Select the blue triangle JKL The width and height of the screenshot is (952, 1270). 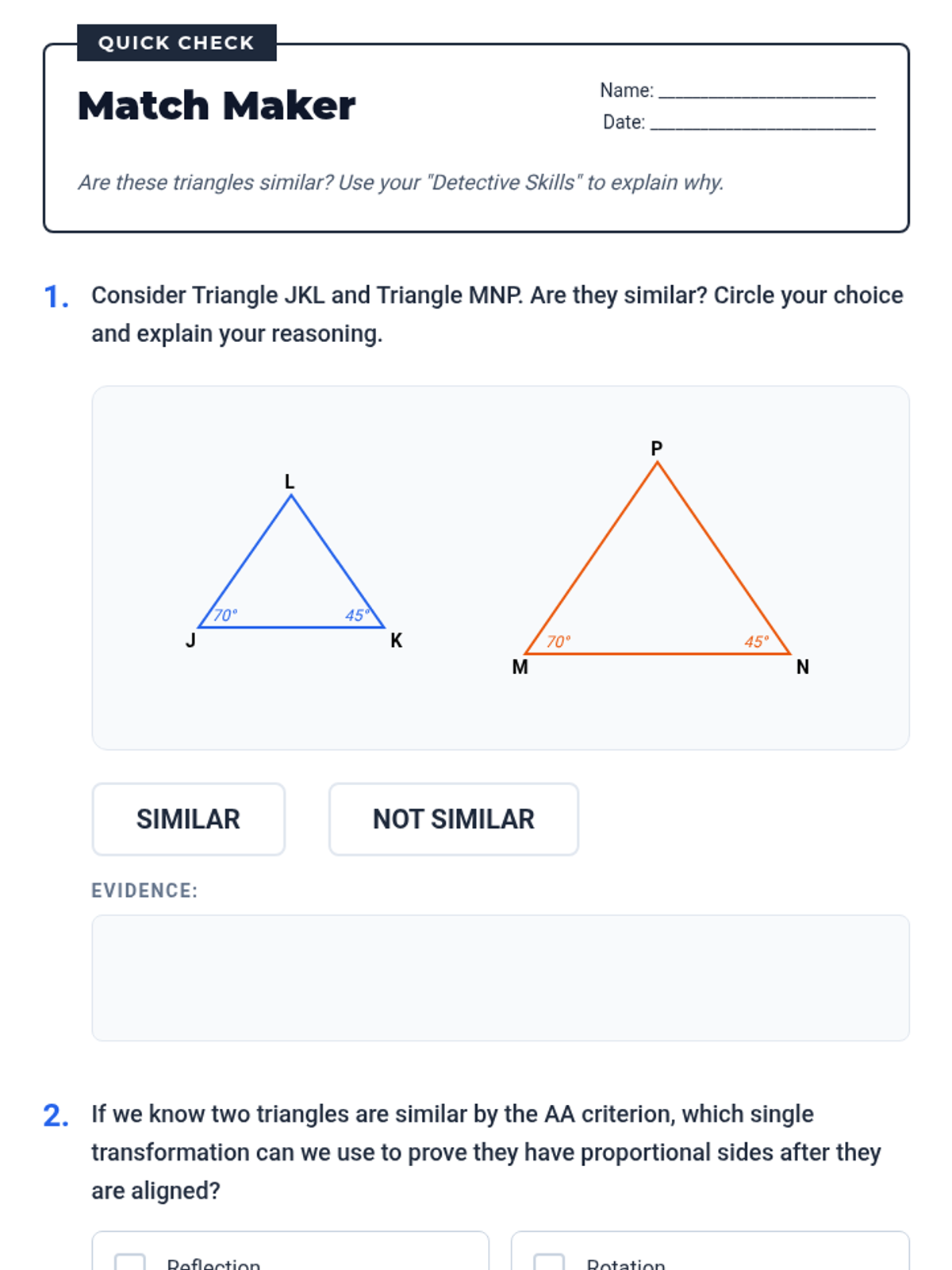(291, 579)
